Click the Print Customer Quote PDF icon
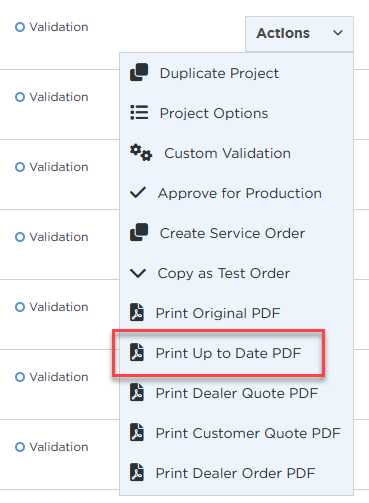369x503 pixels. pos(137,432)
